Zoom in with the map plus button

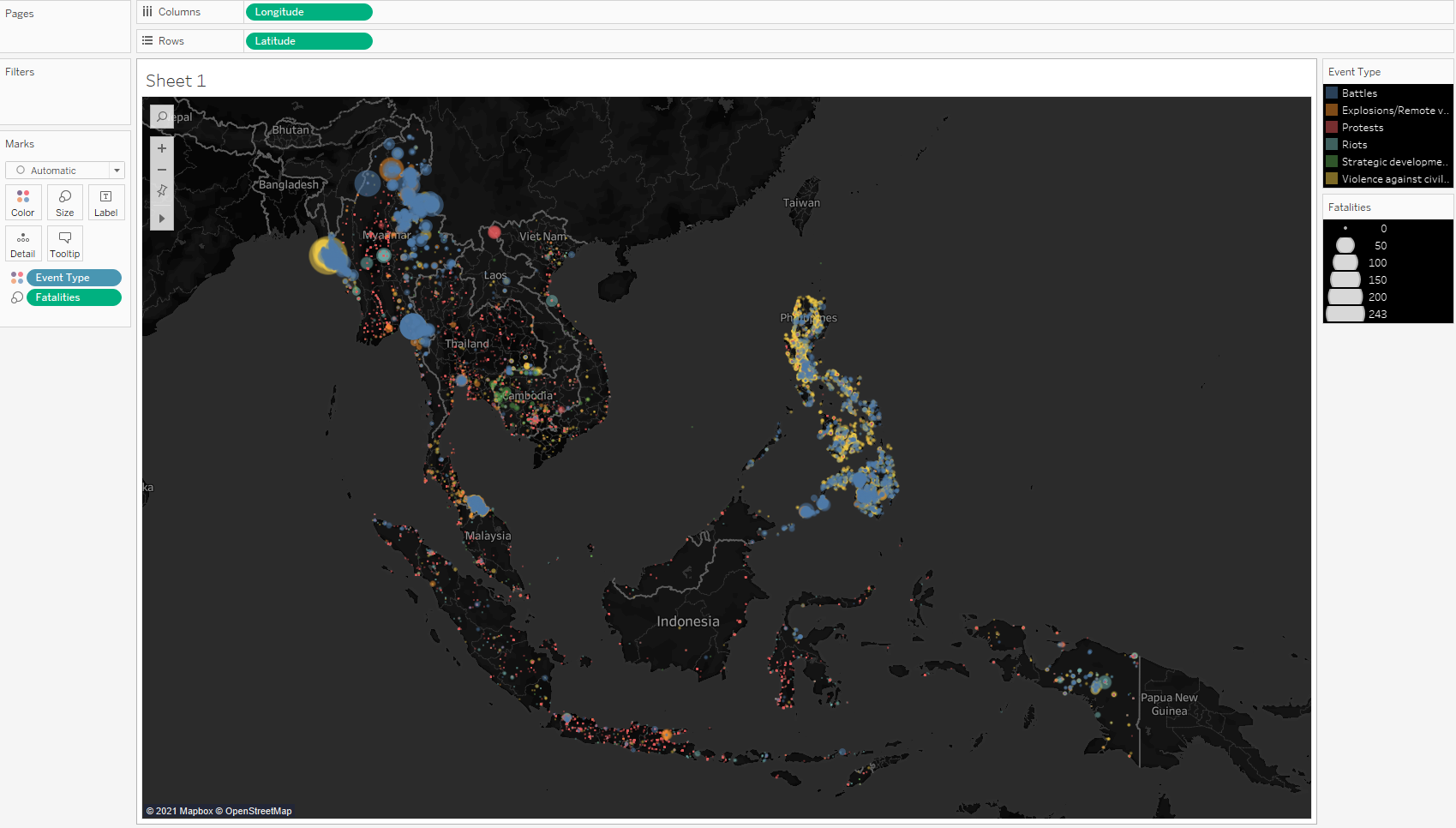(162, 148)
